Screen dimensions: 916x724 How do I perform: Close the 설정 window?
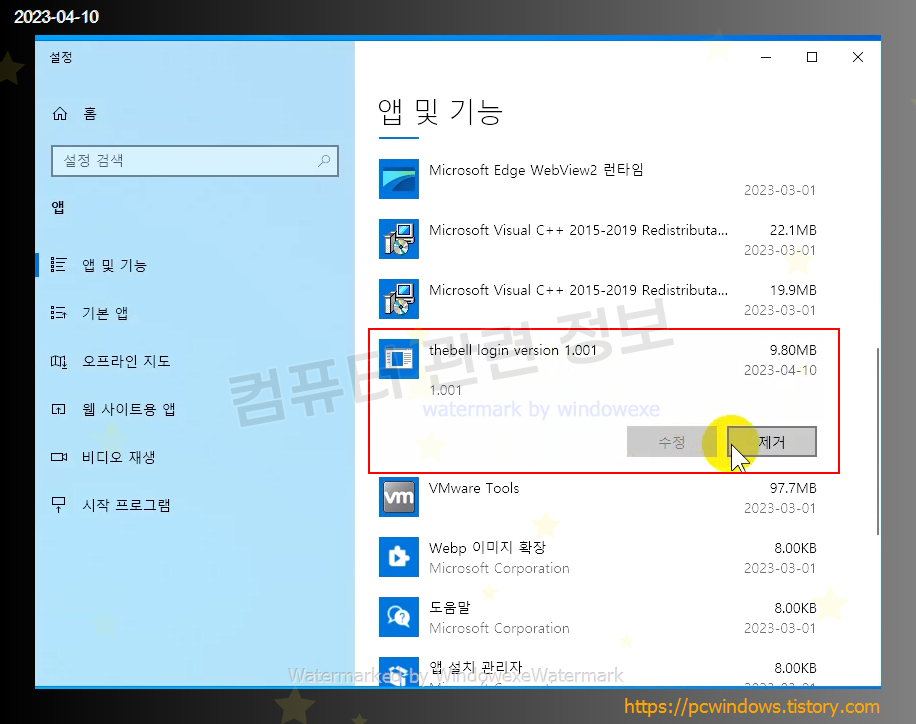tap(858, 57)
